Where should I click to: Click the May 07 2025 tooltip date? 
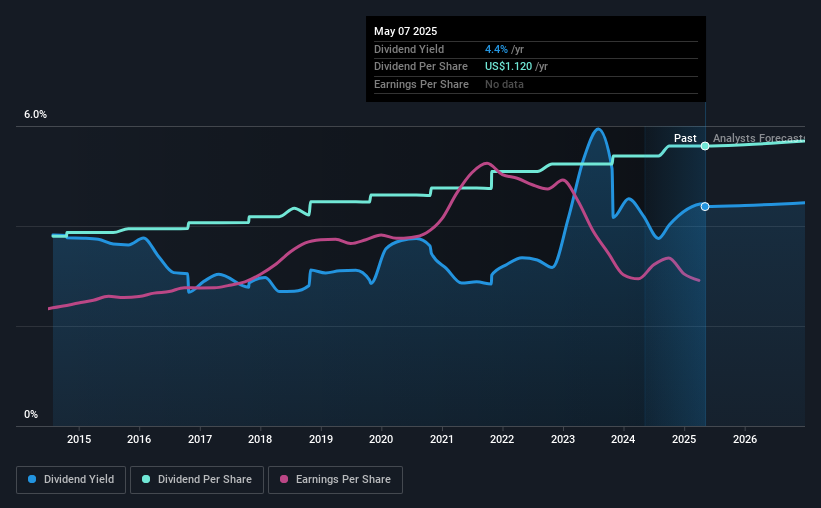pyautogui.click(x=405, y=31)
